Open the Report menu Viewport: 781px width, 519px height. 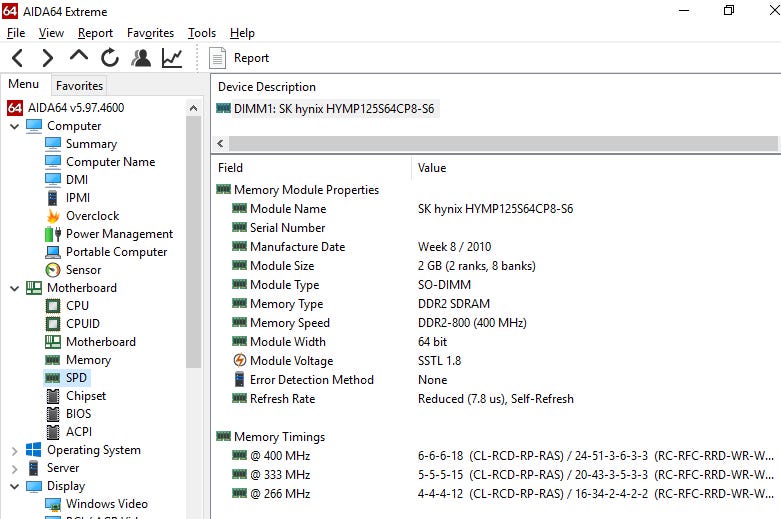[95, 33]
